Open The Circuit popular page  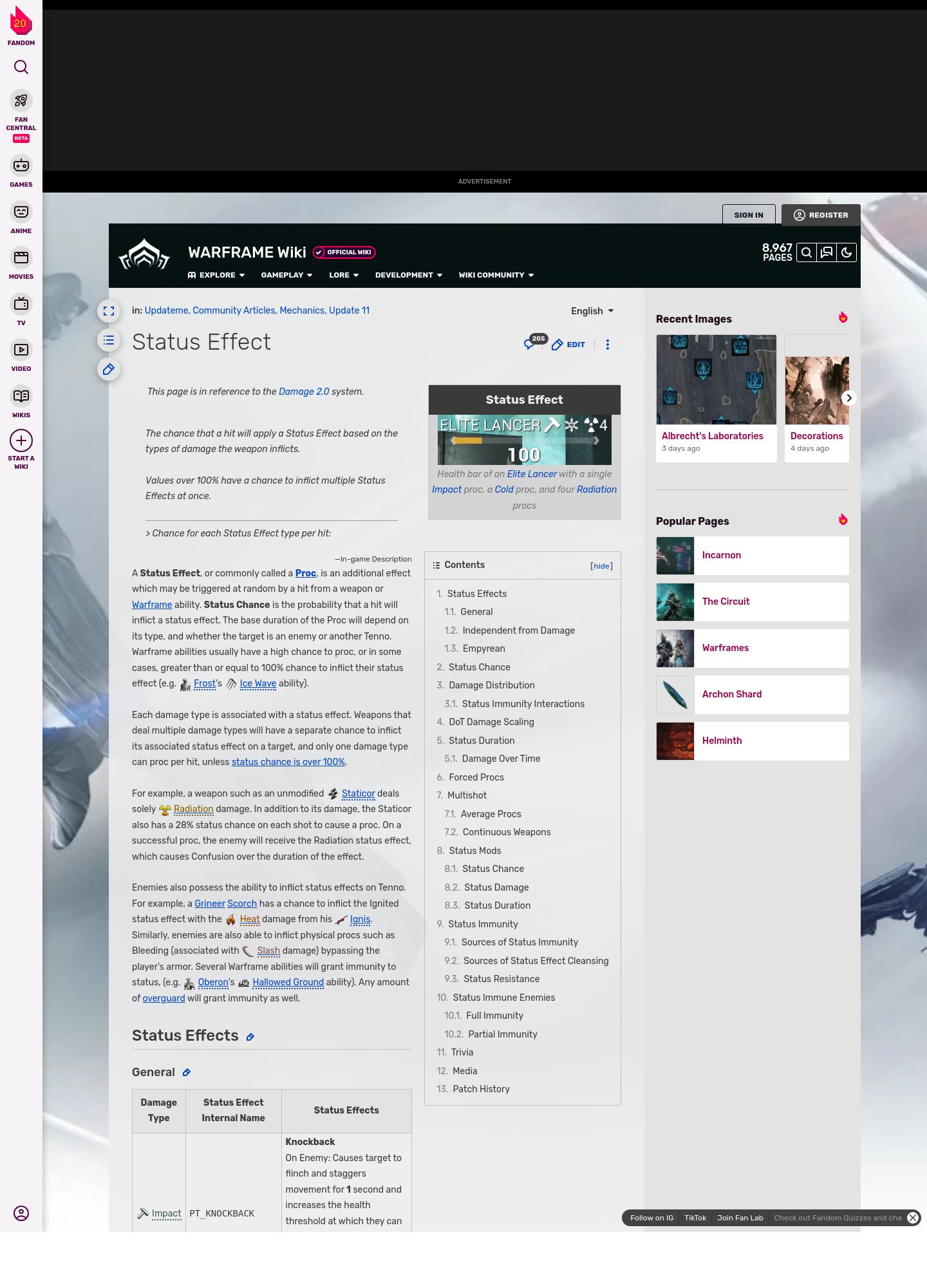tap(753, 602)
